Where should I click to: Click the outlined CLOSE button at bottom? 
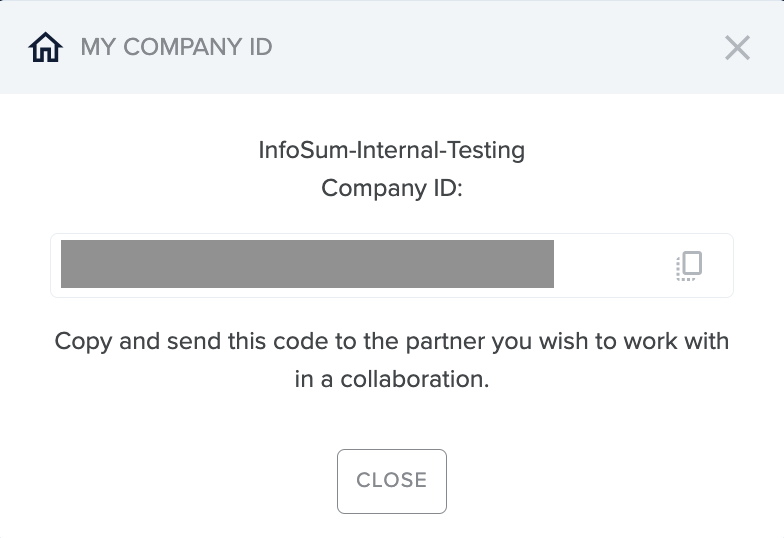click(392, 481)
